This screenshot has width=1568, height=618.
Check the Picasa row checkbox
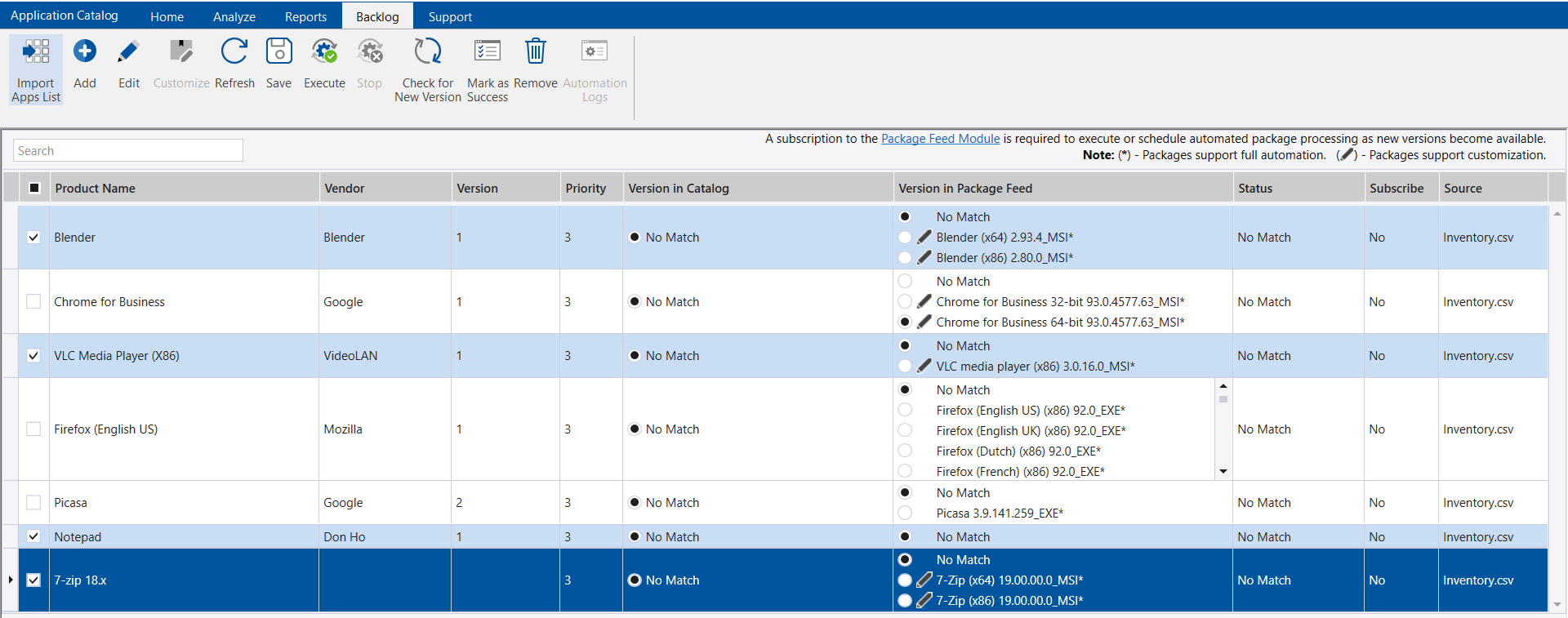point(33,502)
